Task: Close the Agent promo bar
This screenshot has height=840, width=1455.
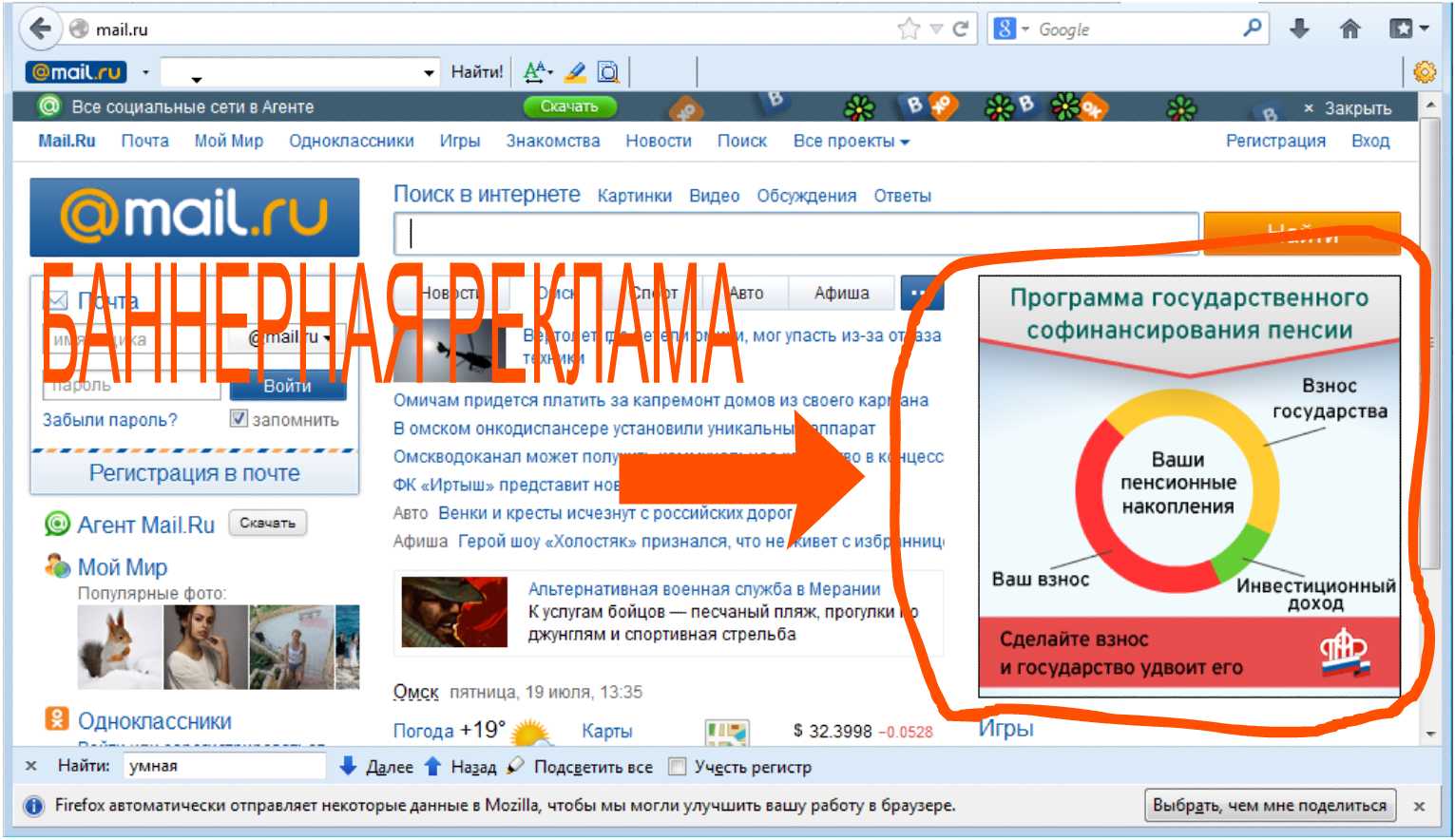Action: [x=1348, y=108]
